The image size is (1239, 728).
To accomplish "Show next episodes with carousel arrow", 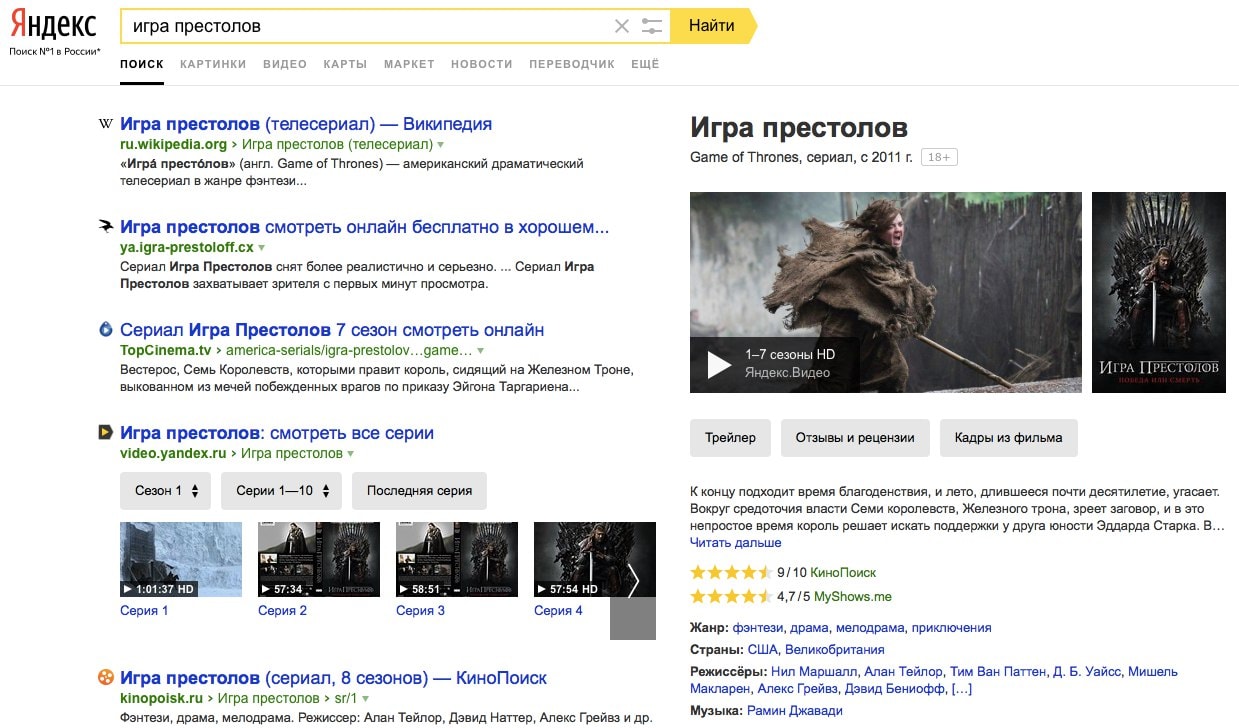I will (633, 580).
